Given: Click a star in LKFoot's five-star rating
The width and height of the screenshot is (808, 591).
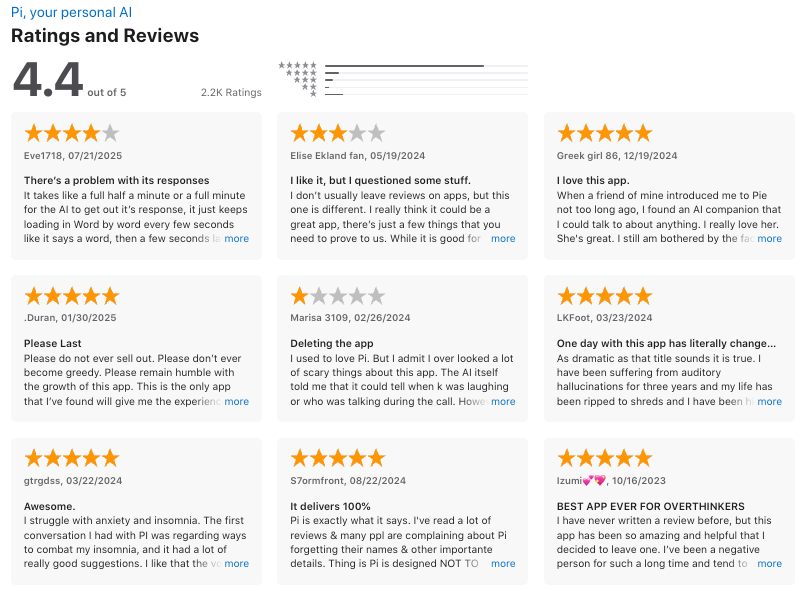Looking at the screenshot, I should [604, 295].
